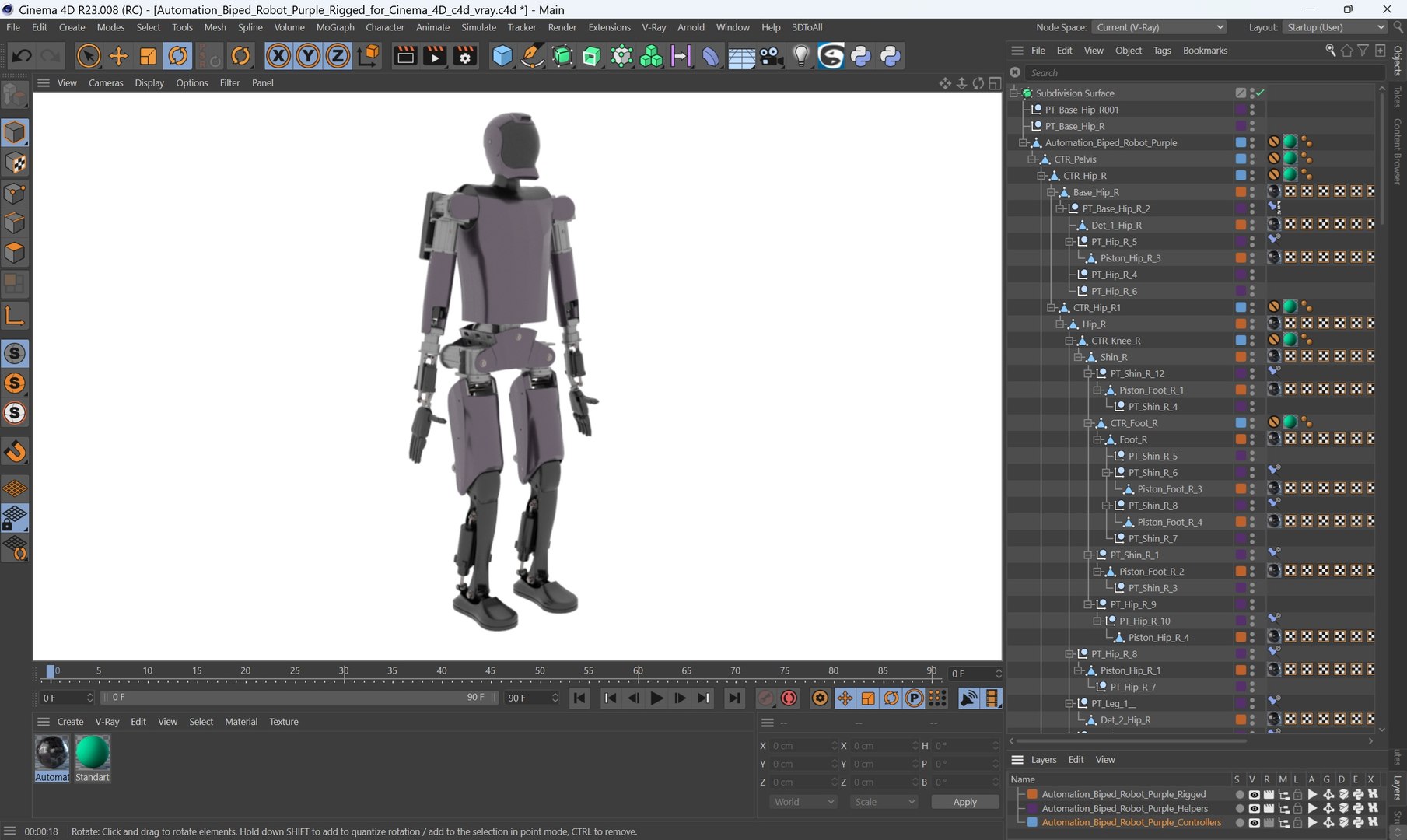
Task: Switch to Texture mode
Action: tap(15, 163)
